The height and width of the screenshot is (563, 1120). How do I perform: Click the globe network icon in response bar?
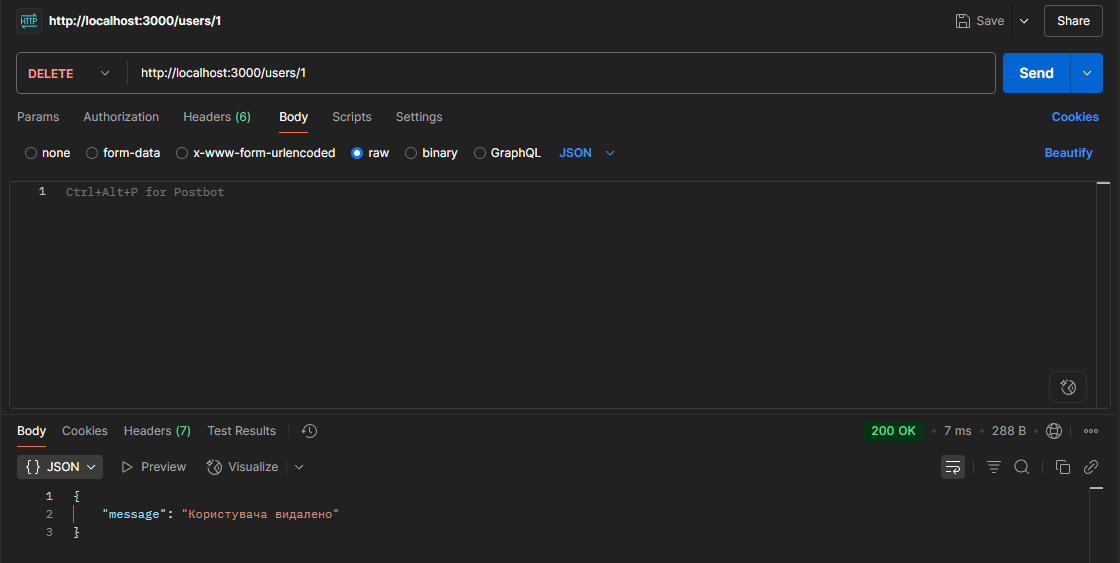1054,431
